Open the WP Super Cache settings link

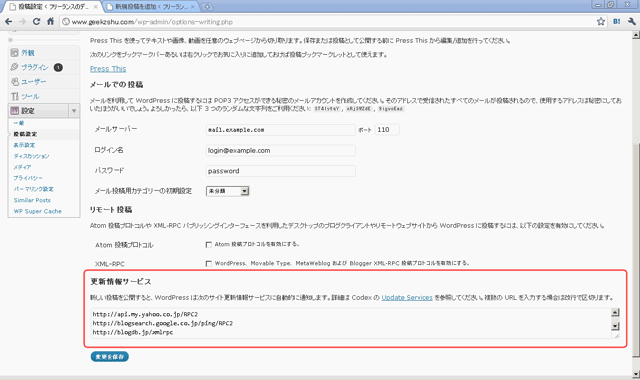click(x=38, y=211)
